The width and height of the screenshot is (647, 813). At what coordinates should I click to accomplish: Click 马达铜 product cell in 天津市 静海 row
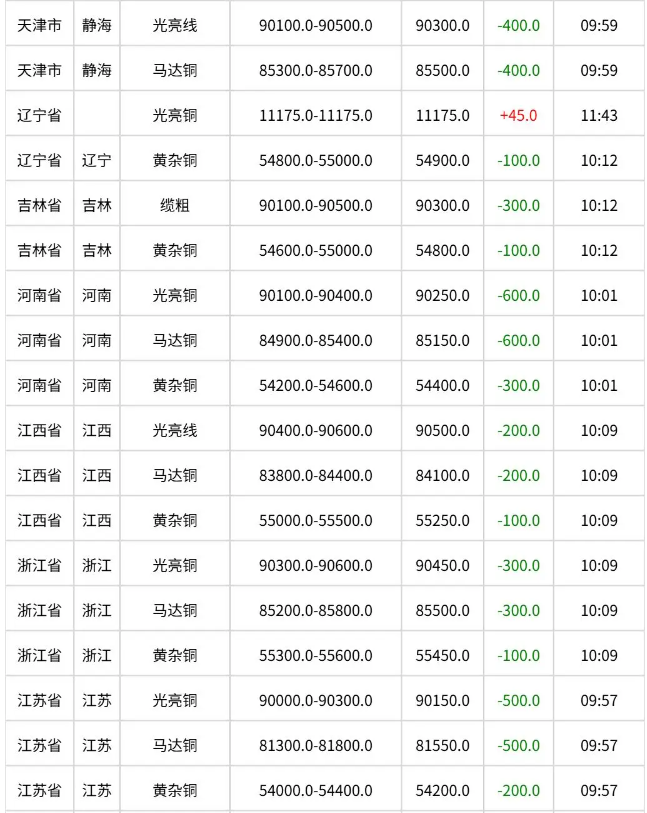175,71
